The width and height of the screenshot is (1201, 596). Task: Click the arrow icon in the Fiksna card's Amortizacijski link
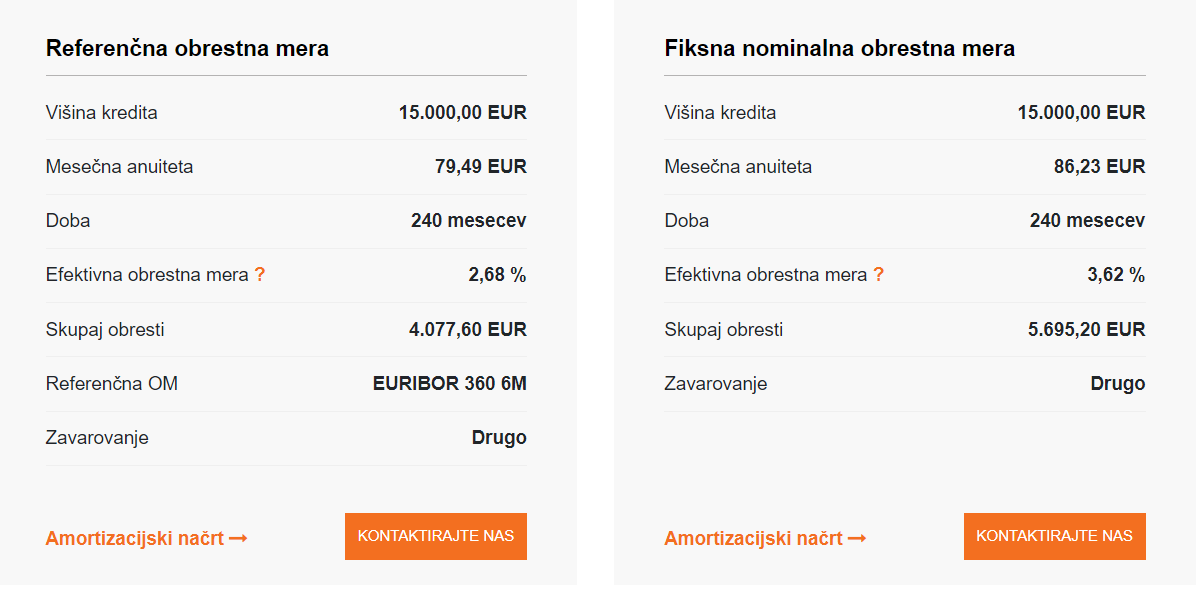pyautogui.click(x=857, y=539)
